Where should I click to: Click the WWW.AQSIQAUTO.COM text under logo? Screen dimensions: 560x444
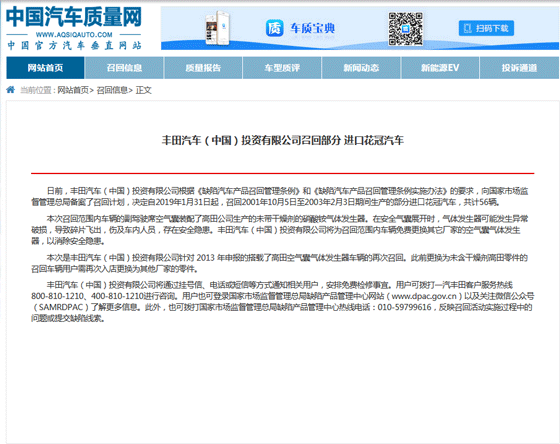[74, 35]
